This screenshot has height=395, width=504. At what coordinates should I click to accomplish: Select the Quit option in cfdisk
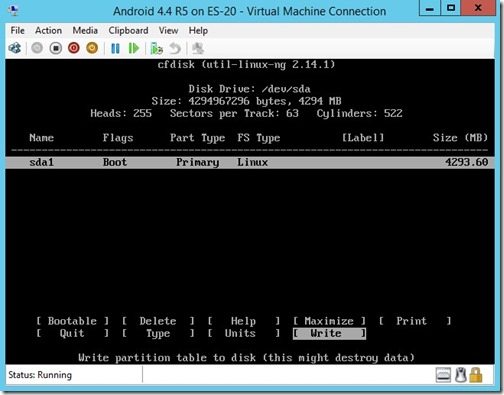72,333
